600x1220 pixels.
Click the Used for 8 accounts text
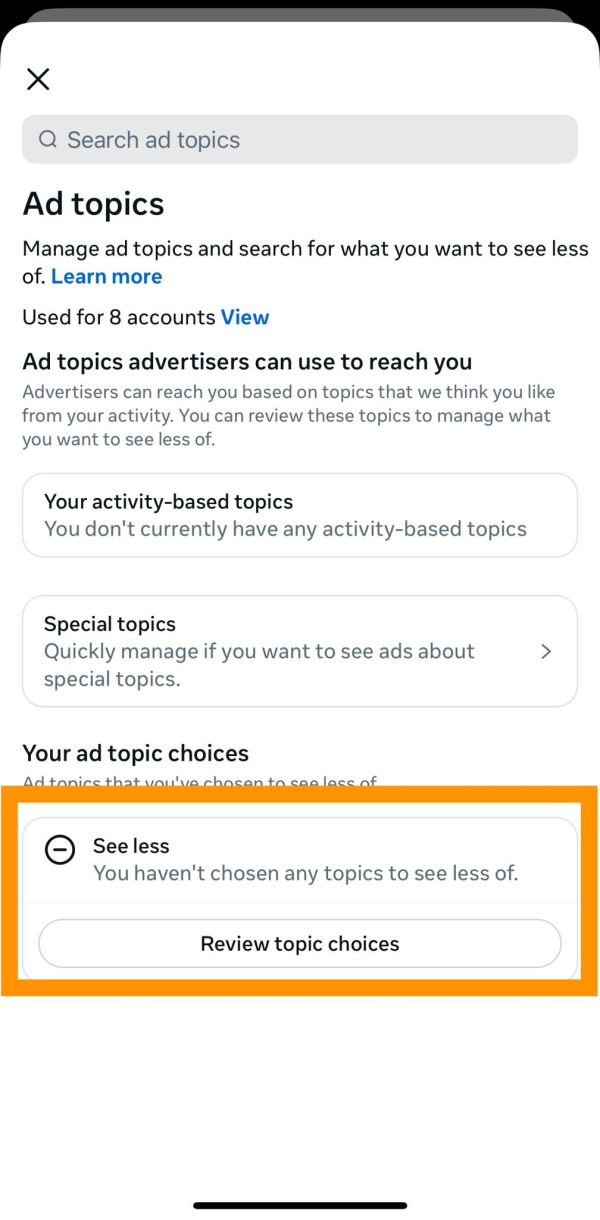click(118, 318)
